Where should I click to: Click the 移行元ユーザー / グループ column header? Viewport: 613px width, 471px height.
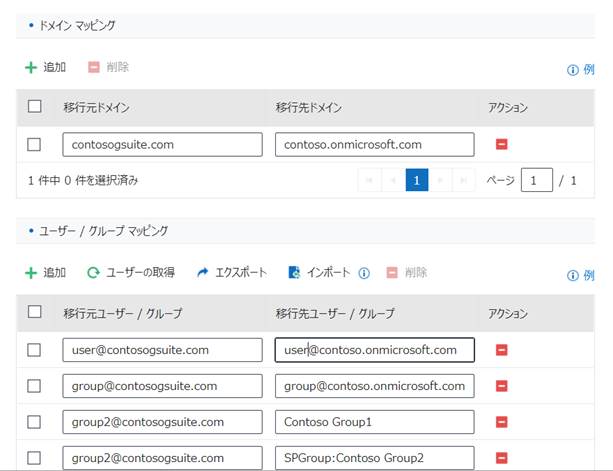(123, 313)
